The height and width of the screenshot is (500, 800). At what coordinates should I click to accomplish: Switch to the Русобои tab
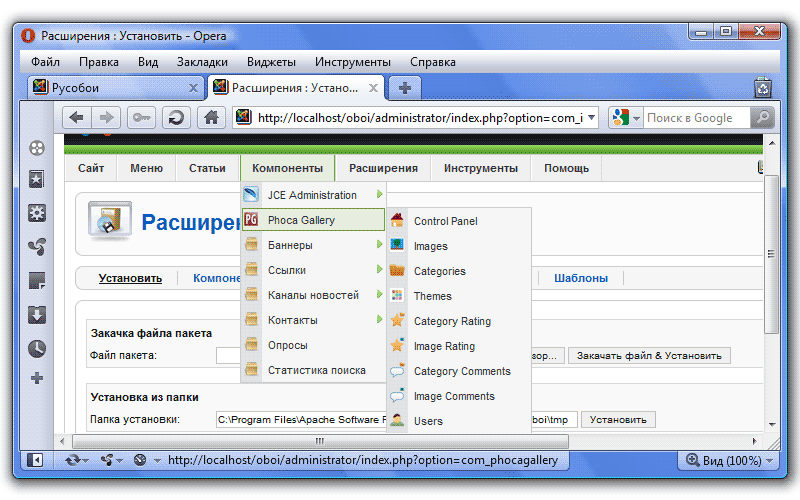(110, 88)
